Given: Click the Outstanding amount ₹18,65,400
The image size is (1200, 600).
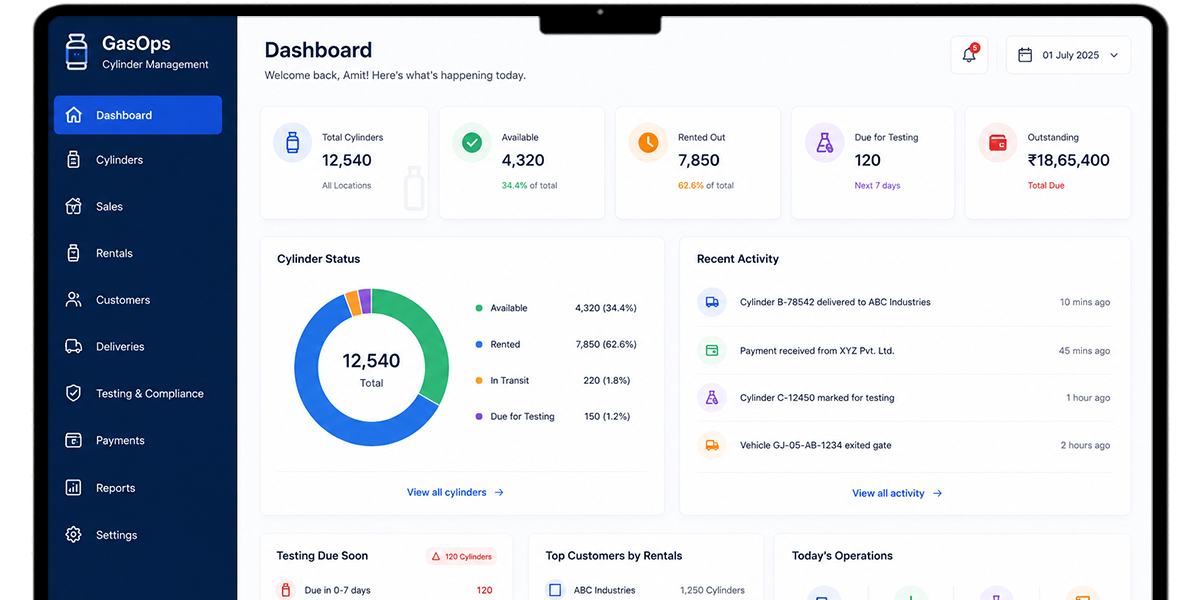Looking at the screenshot, I should 1069,160.
